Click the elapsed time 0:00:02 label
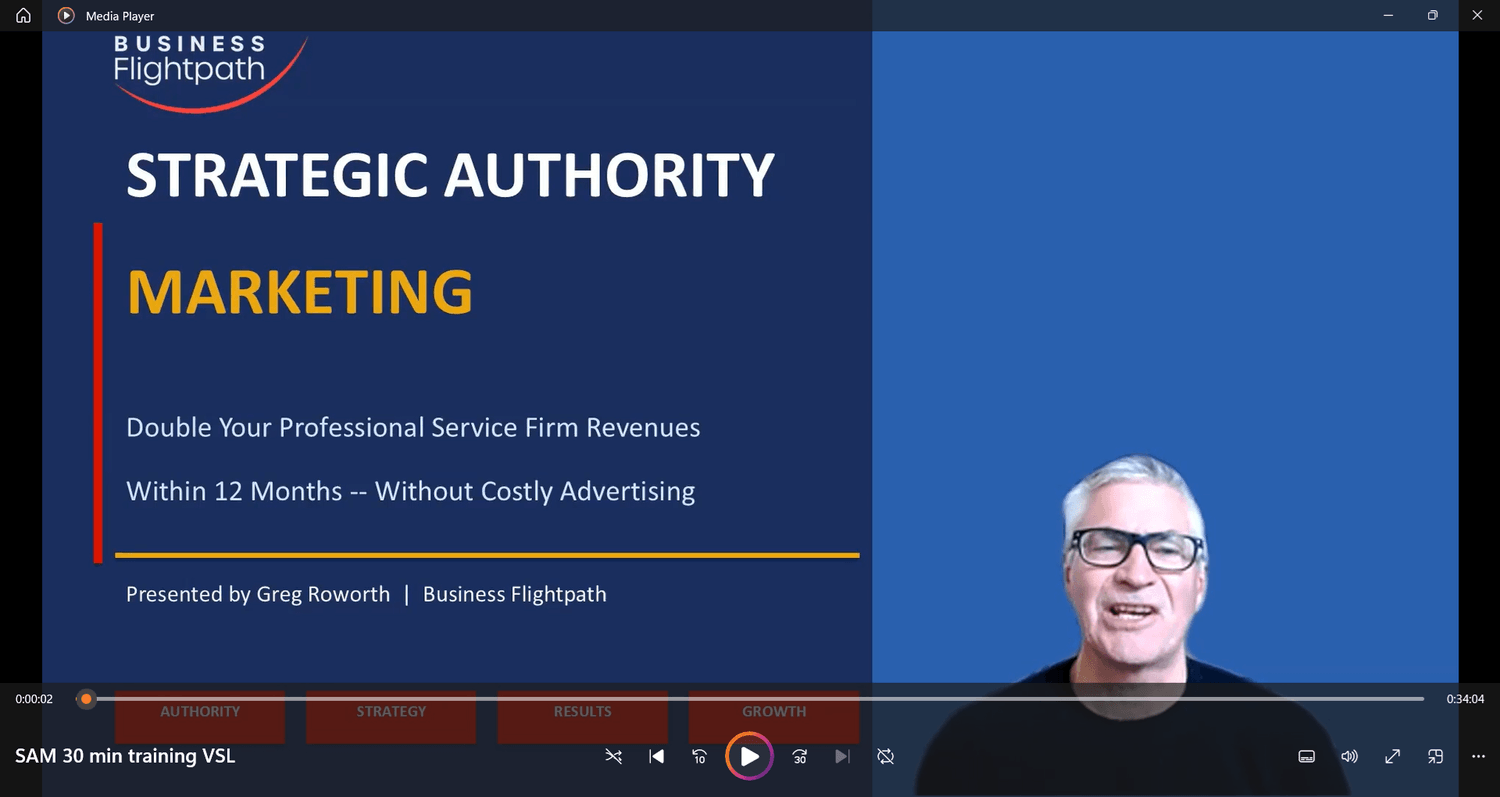This screenshot has height=797, width=1500. pyautogui.click(x=34, y=699)
